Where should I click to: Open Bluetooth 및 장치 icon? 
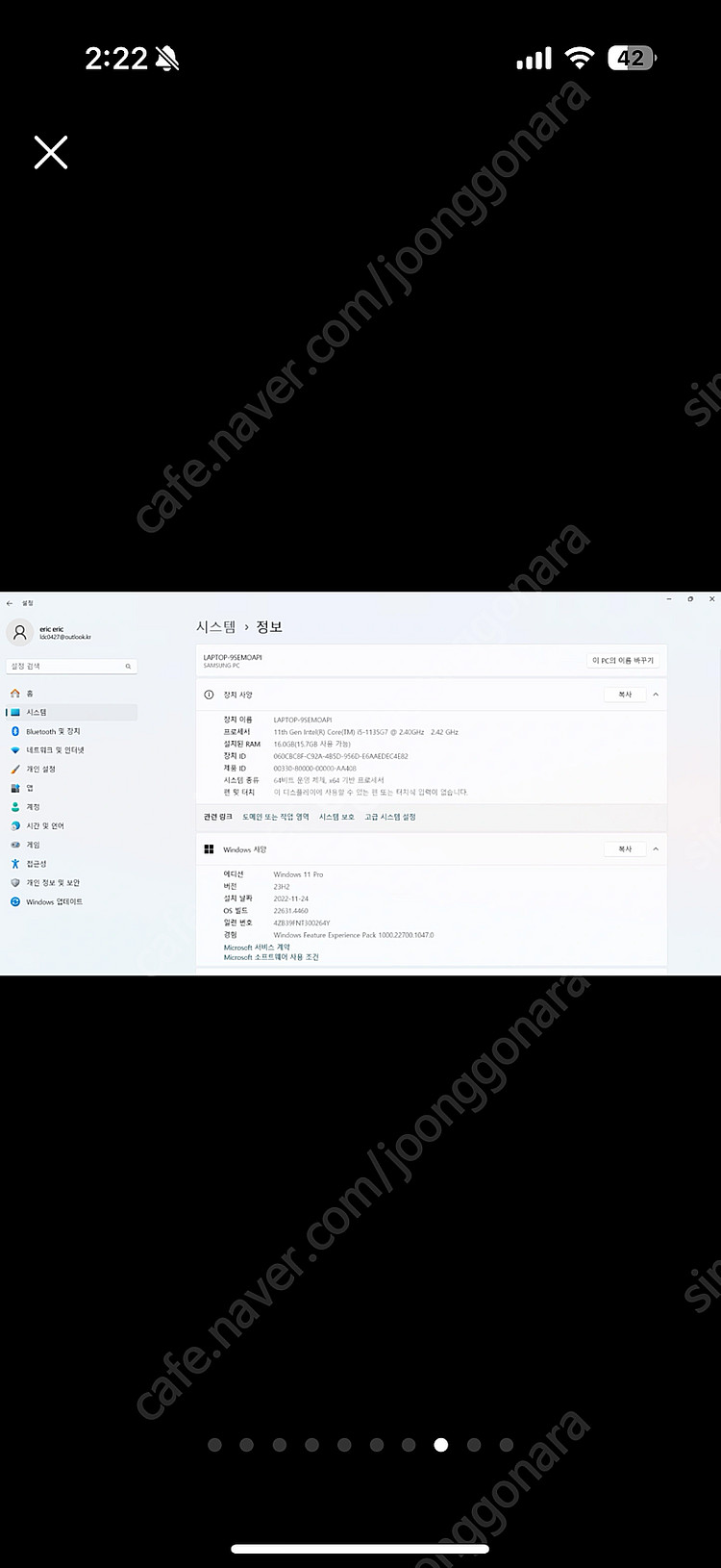pyautogui.click(x=14, y=731)
